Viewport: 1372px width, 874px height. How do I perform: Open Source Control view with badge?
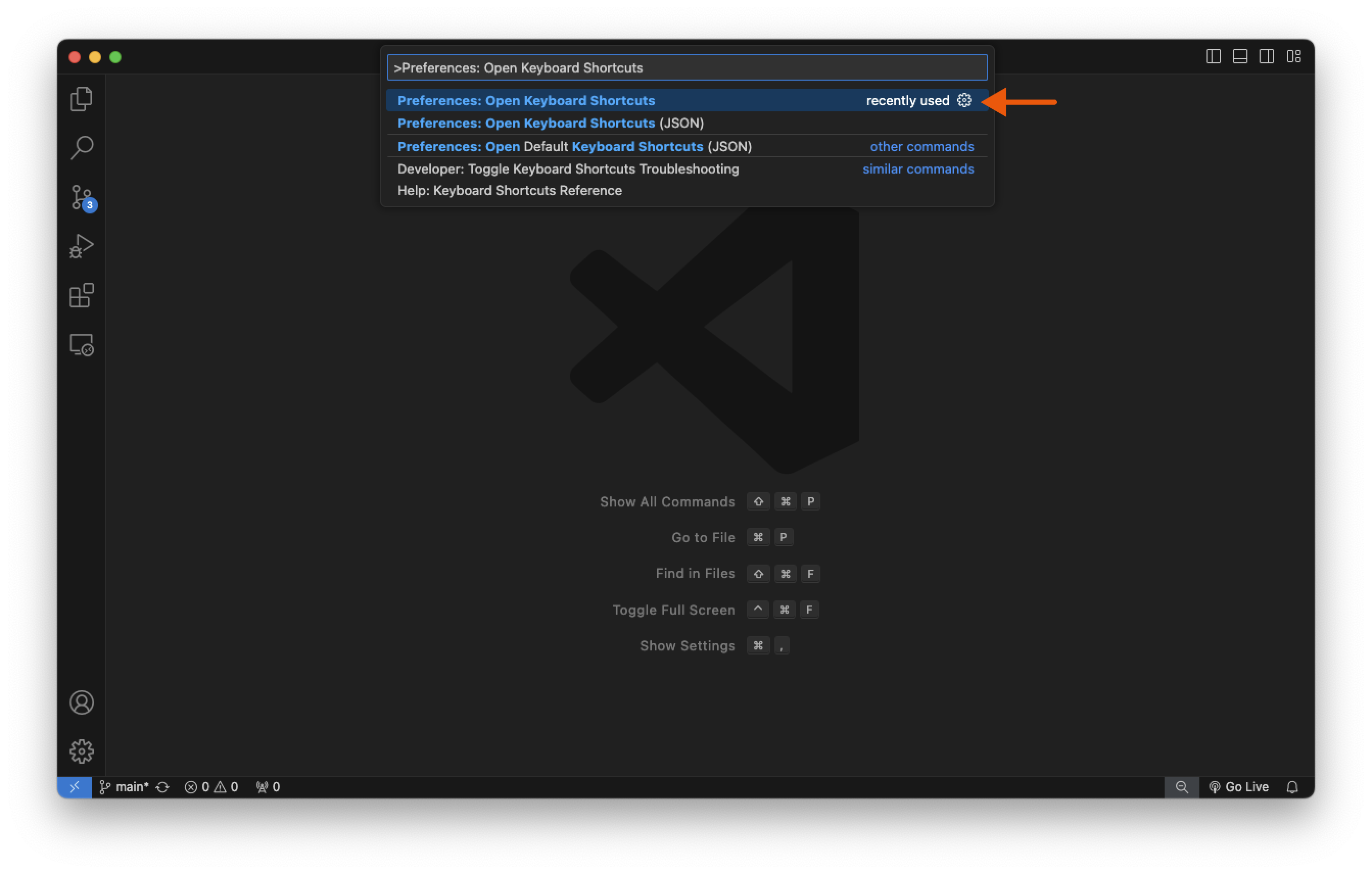coord(82,197)
